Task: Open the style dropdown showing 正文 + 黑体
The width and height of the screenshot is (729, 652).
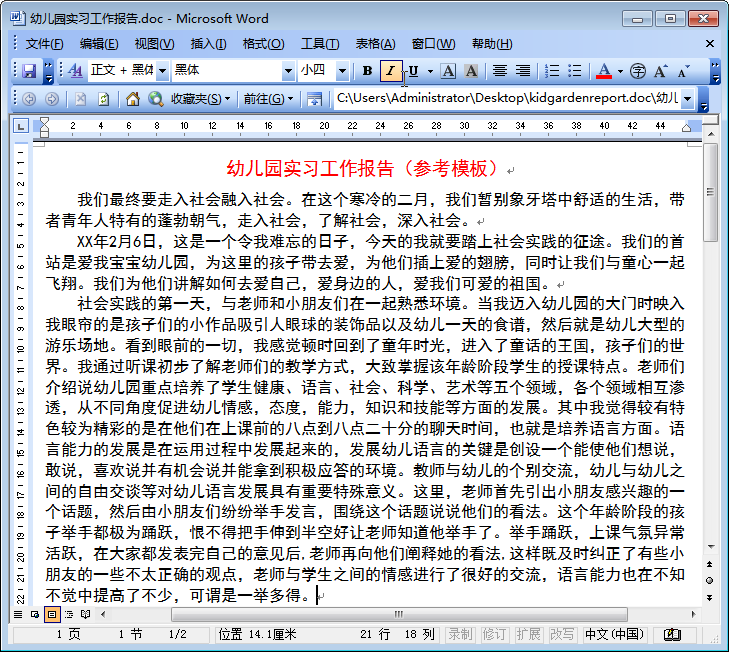Action: pyautogui.click(x=162, y=71)
